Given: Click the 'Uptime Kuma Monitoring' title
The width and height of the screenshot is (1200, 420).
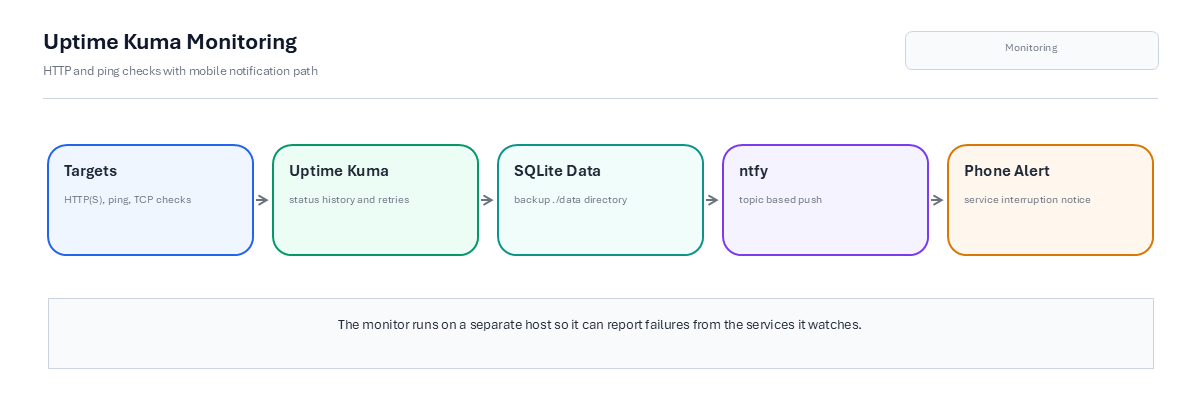Looking at the screenshot, I should click(x=170, y=42).
